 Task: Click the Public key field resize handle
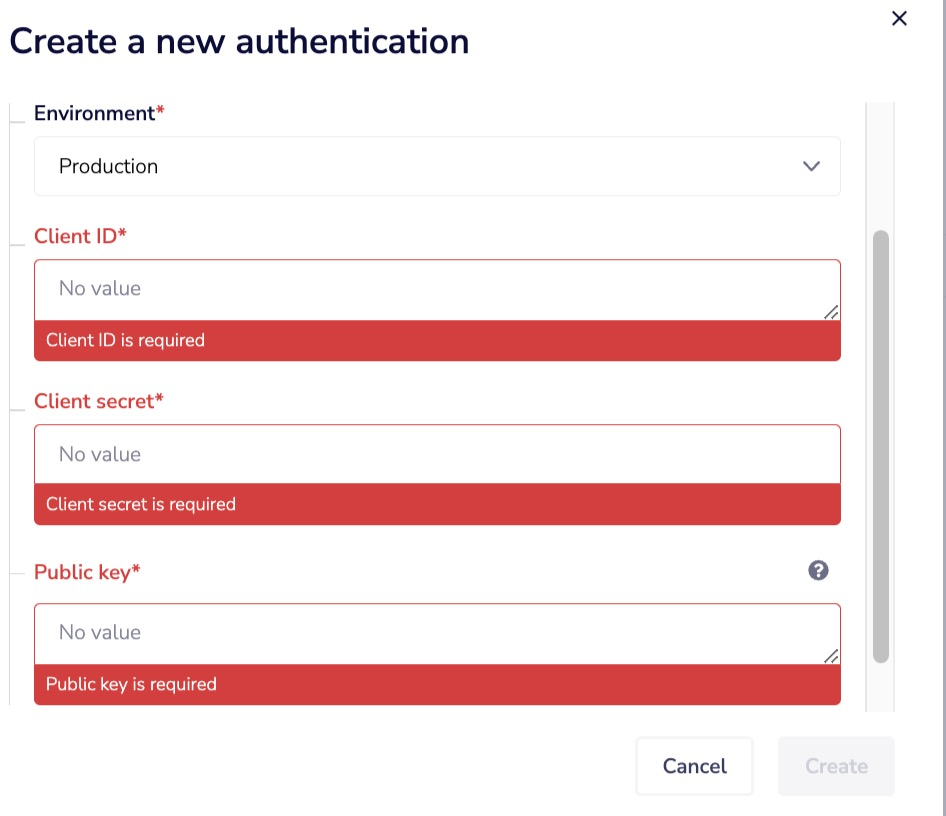(831, 656)
